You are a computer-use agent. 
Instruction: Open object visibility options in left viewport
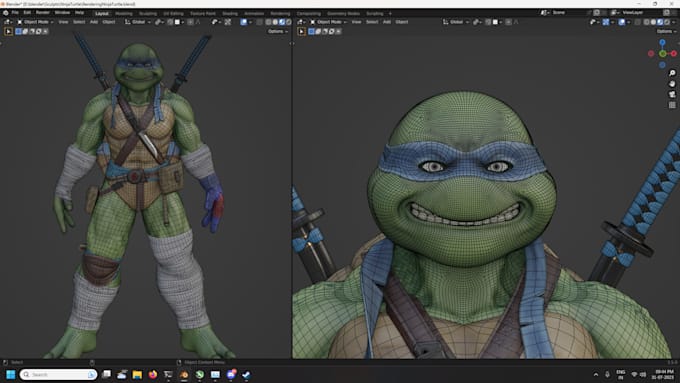(x=215, y=22)
